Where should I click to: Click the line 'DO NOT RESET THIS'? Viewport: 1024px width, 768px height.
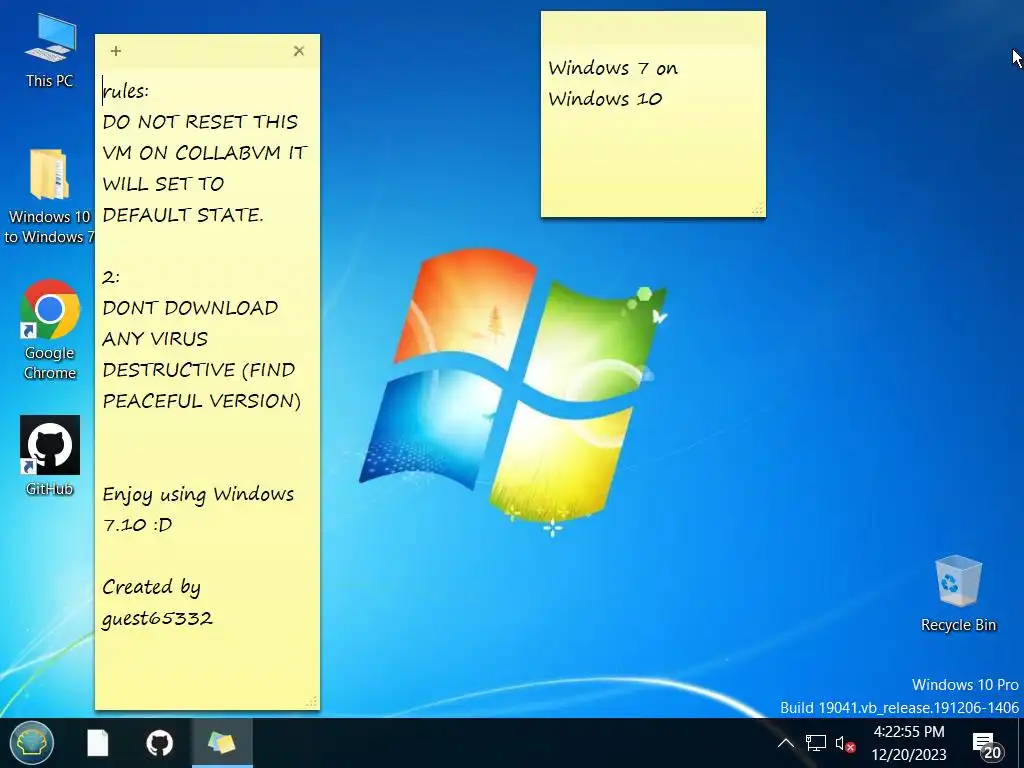click(200, 122)
